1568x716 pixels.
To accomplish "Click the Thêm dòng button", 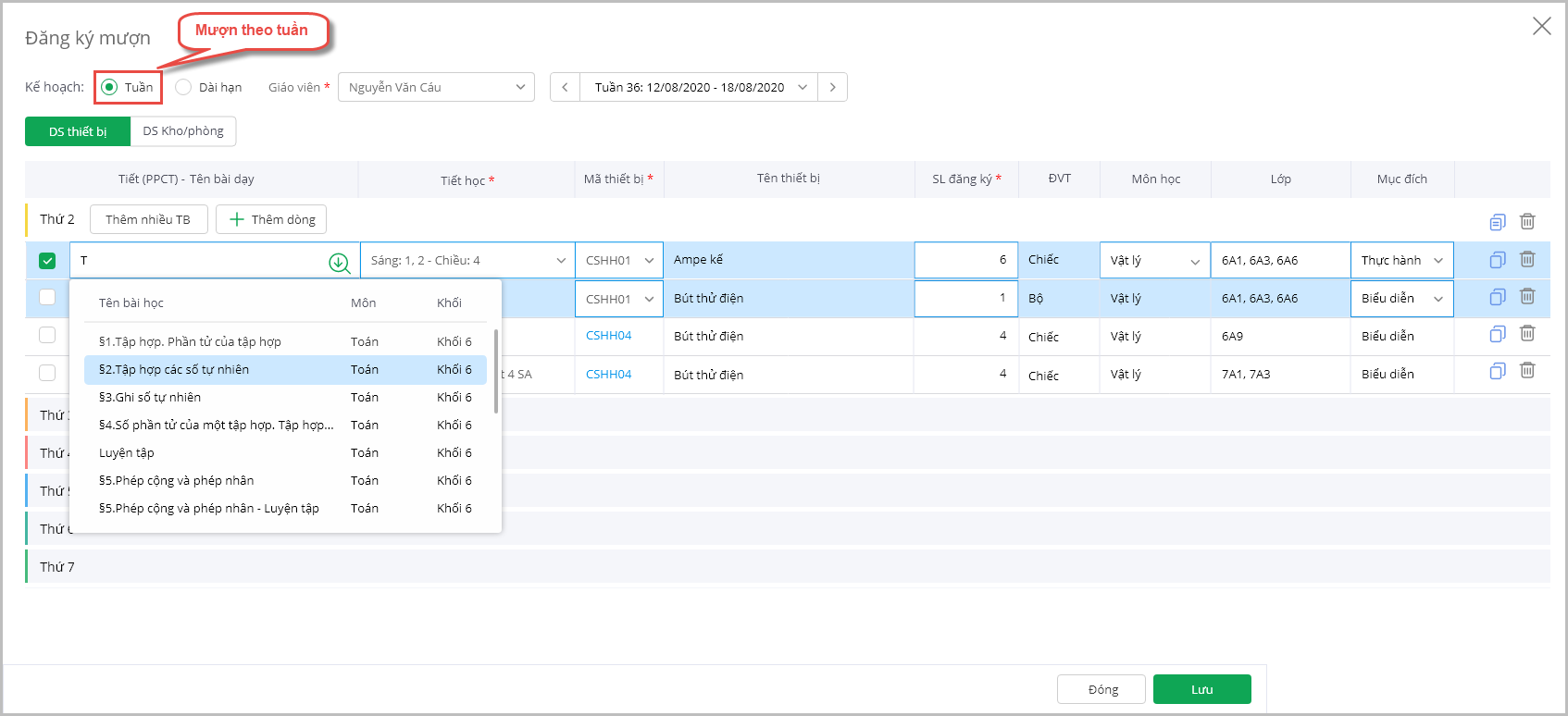I will (271, 219).
